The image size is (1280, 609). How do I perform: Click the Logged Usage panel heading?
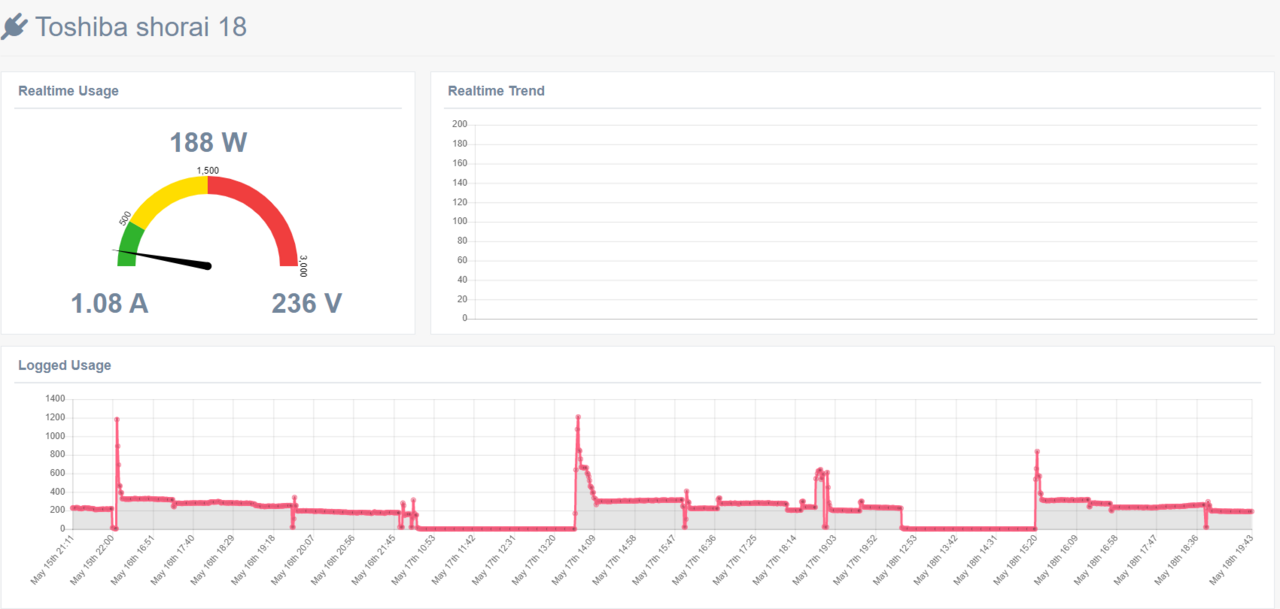64,366
